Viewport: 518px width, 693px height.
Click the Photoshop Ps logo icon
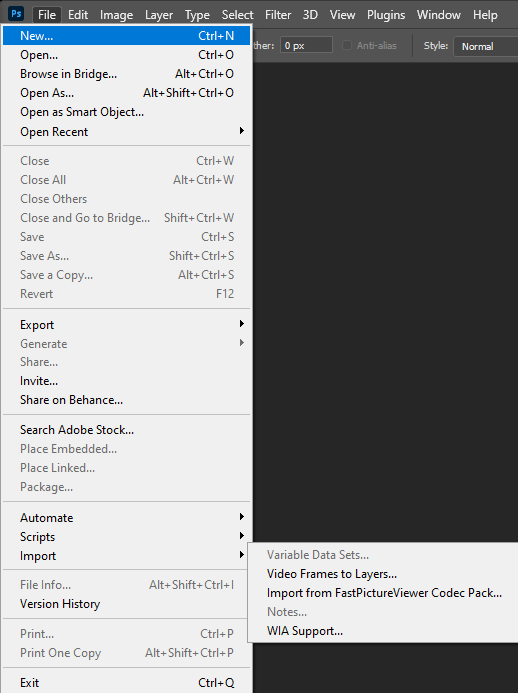pos(16,14)
